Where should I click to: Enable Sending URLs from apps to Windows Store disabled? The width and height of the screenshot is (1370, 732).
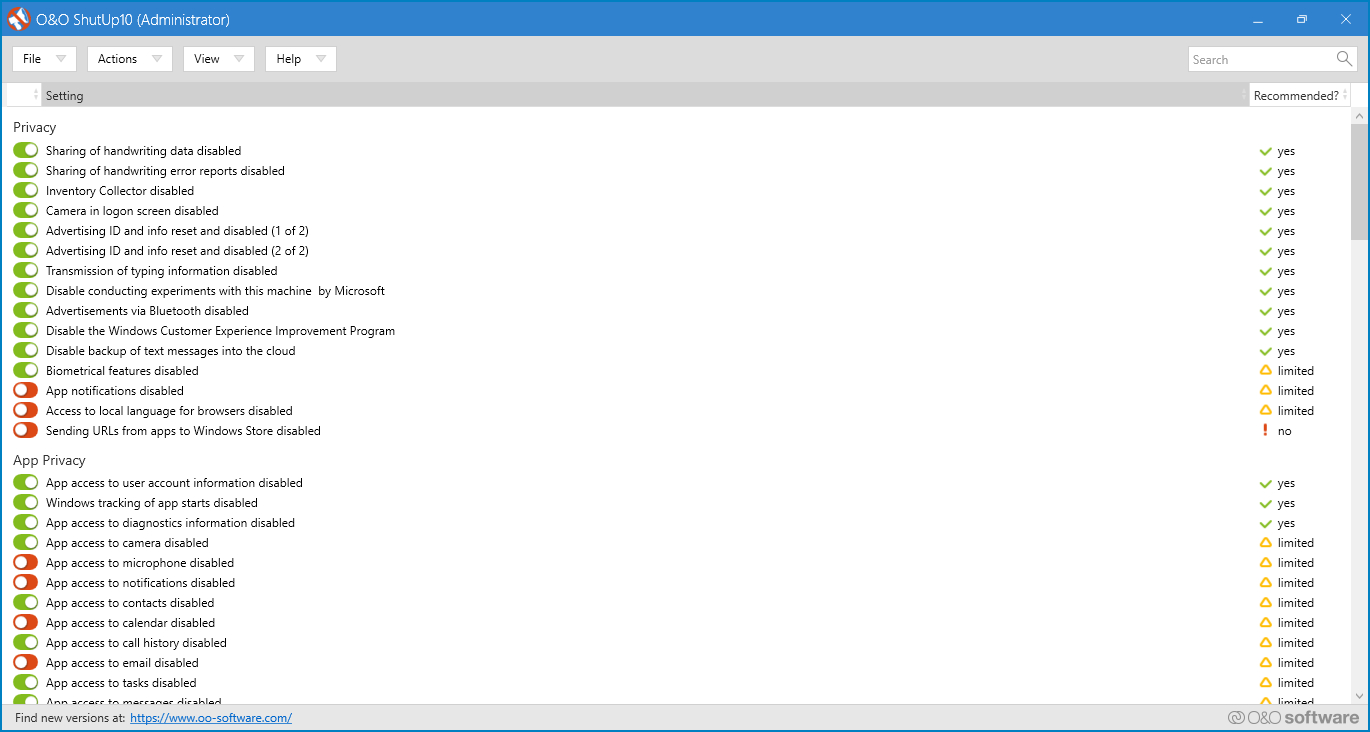pos(26,431)
